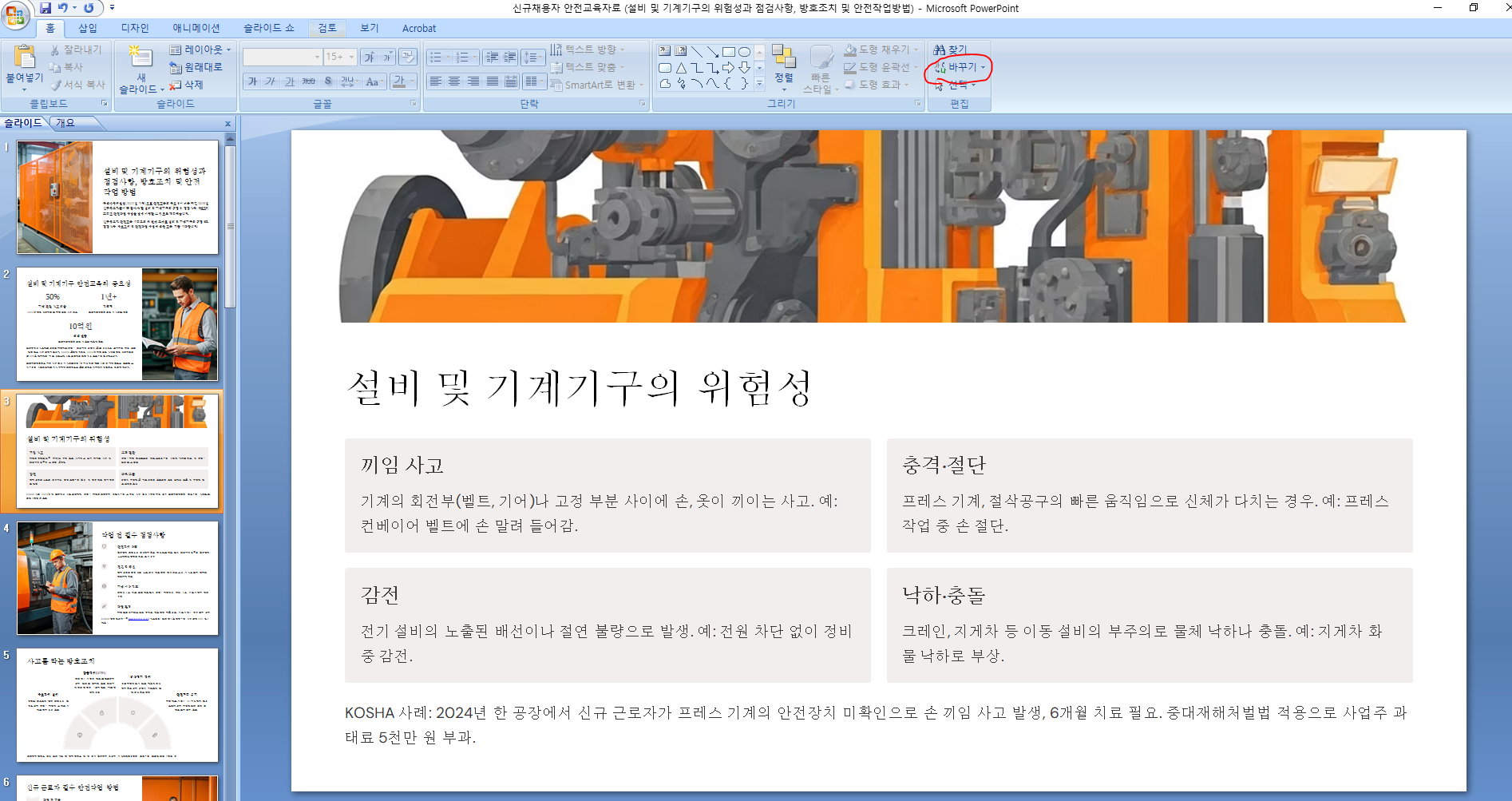Open the Text Direction (텍스트 방향) dropdown
The image size is (1512, 801).
point(588,50)
